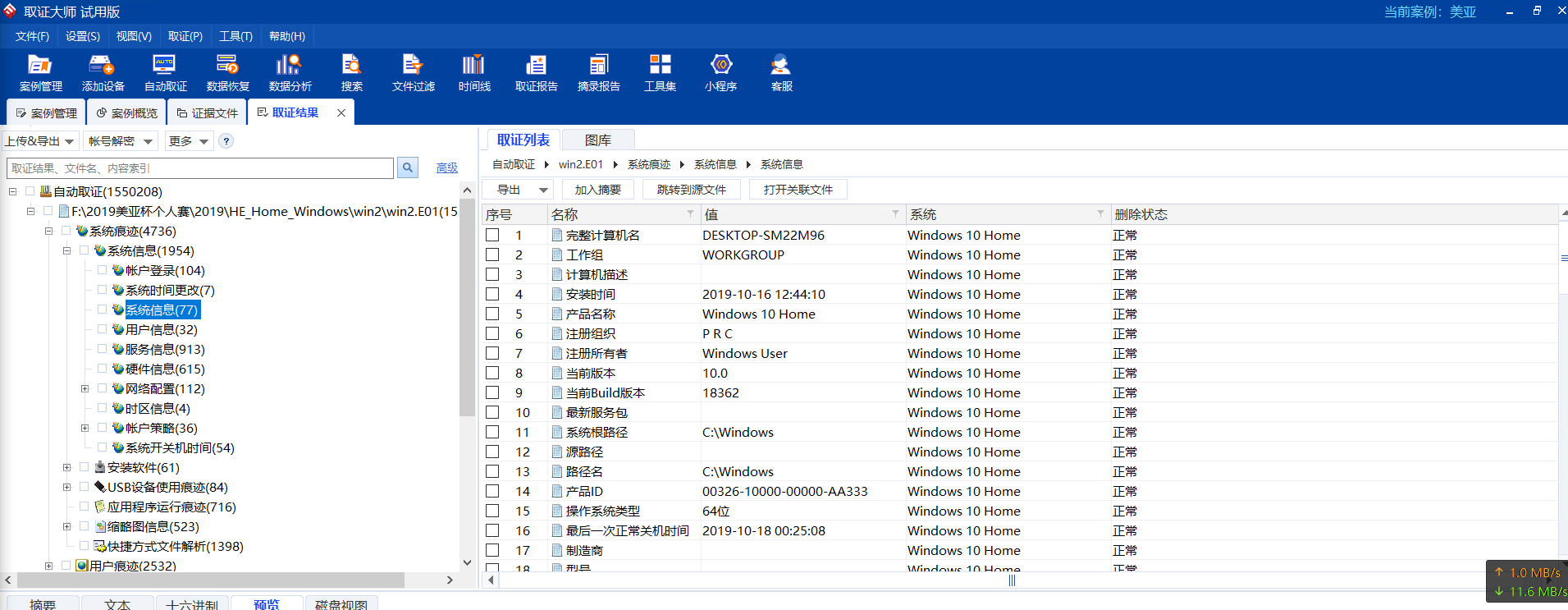
Task: Click the magnifier search button
Action: 407,168
